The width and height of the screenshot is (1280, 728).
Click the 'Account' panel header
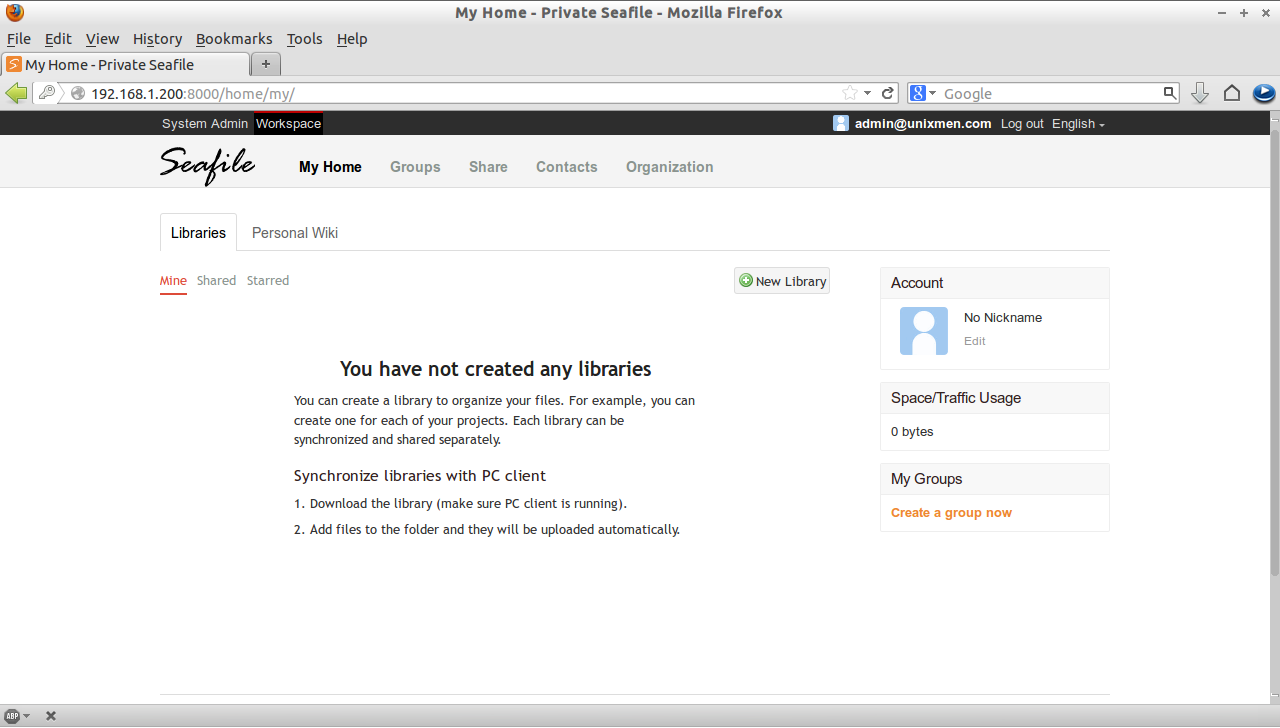point(995,283)
